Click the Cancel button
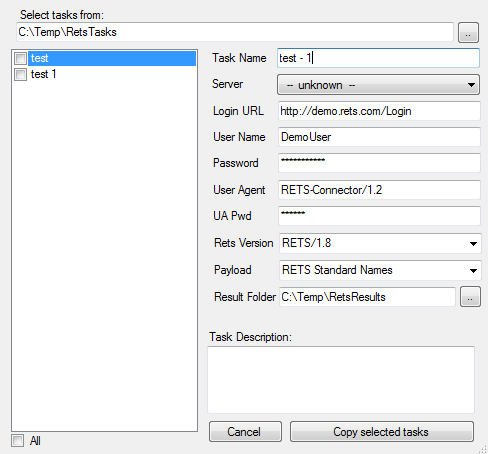This screenshot has width=488, height=454. click(x=245, y=432)
